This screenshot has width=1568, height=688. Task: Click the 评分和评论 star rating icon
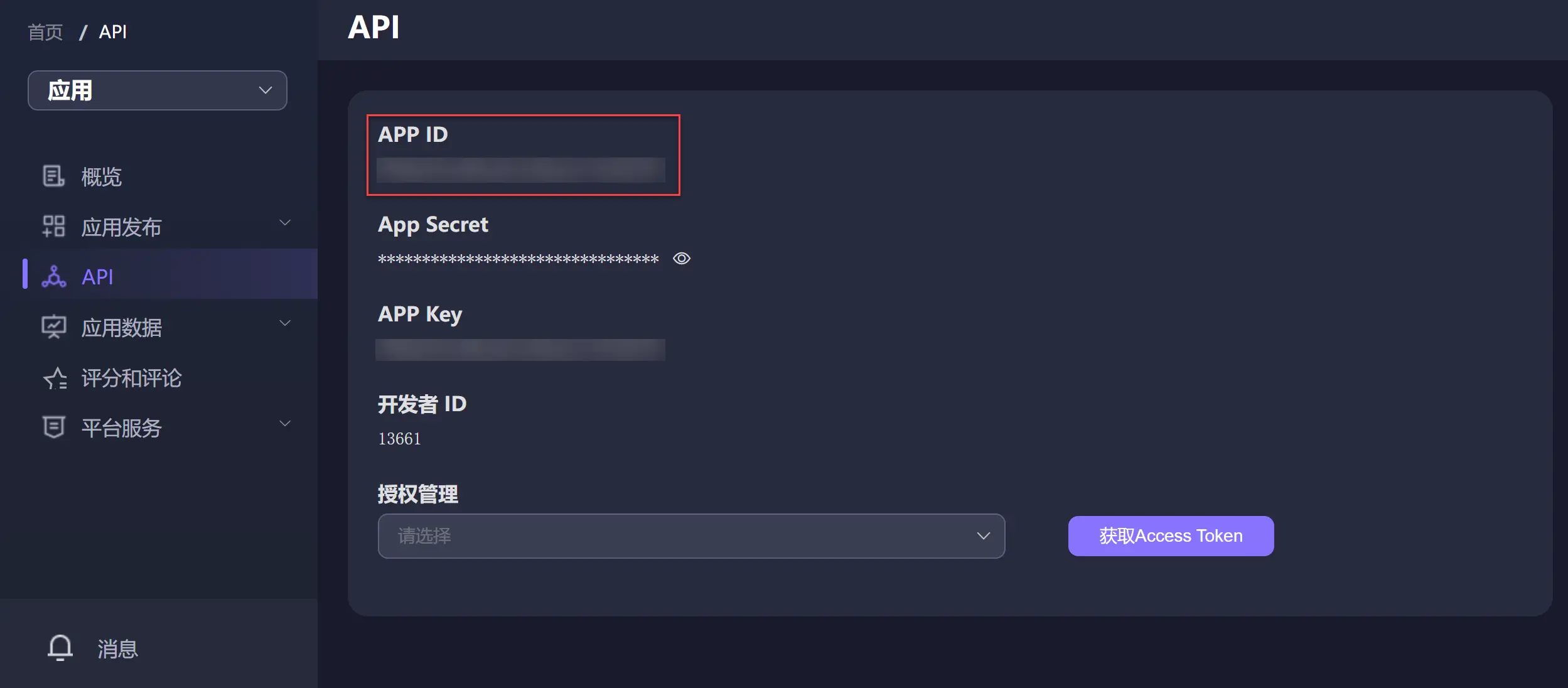pyautogui.click(x=54, y=377)
